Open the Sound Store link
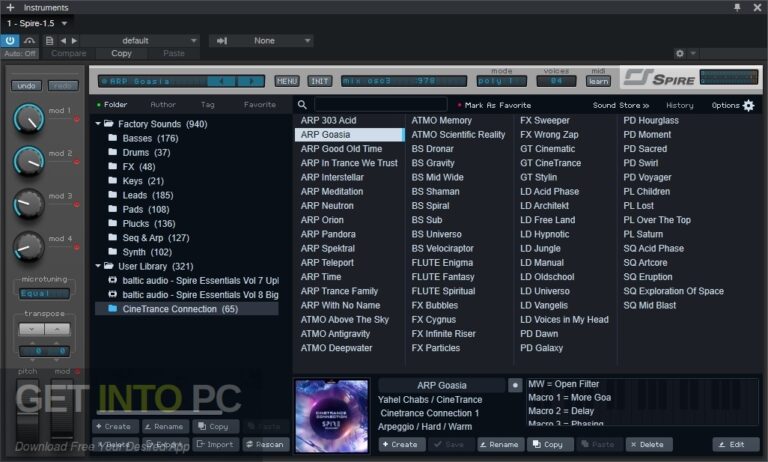 [621, 105]
